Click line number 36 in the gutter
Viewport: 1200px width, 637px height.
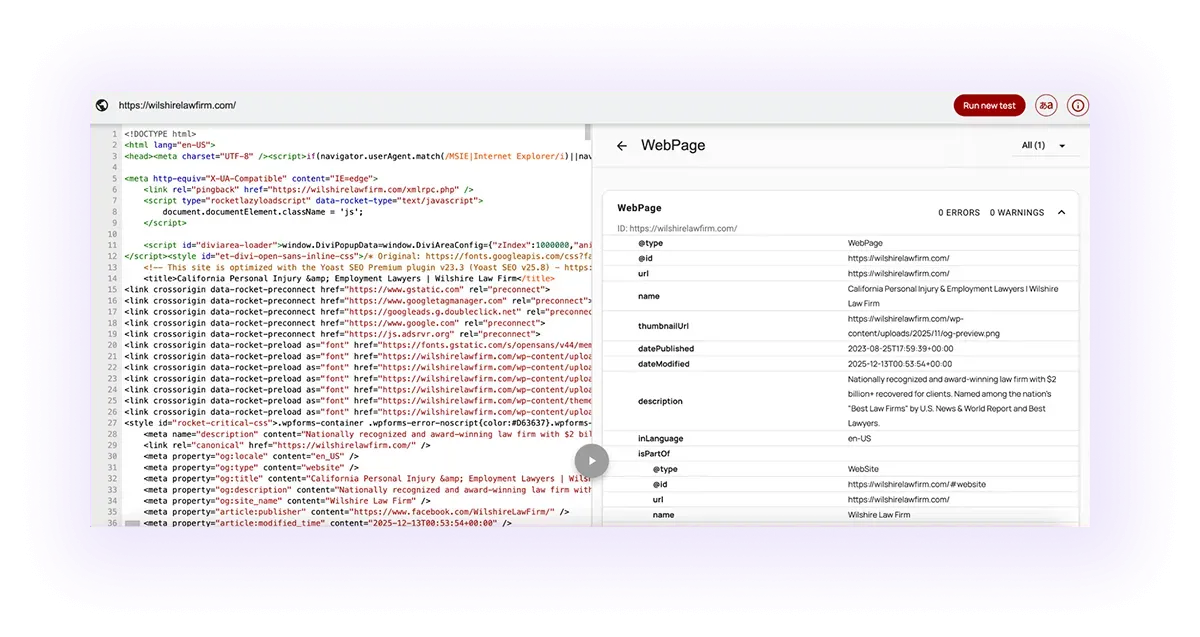tap(112, 523)
